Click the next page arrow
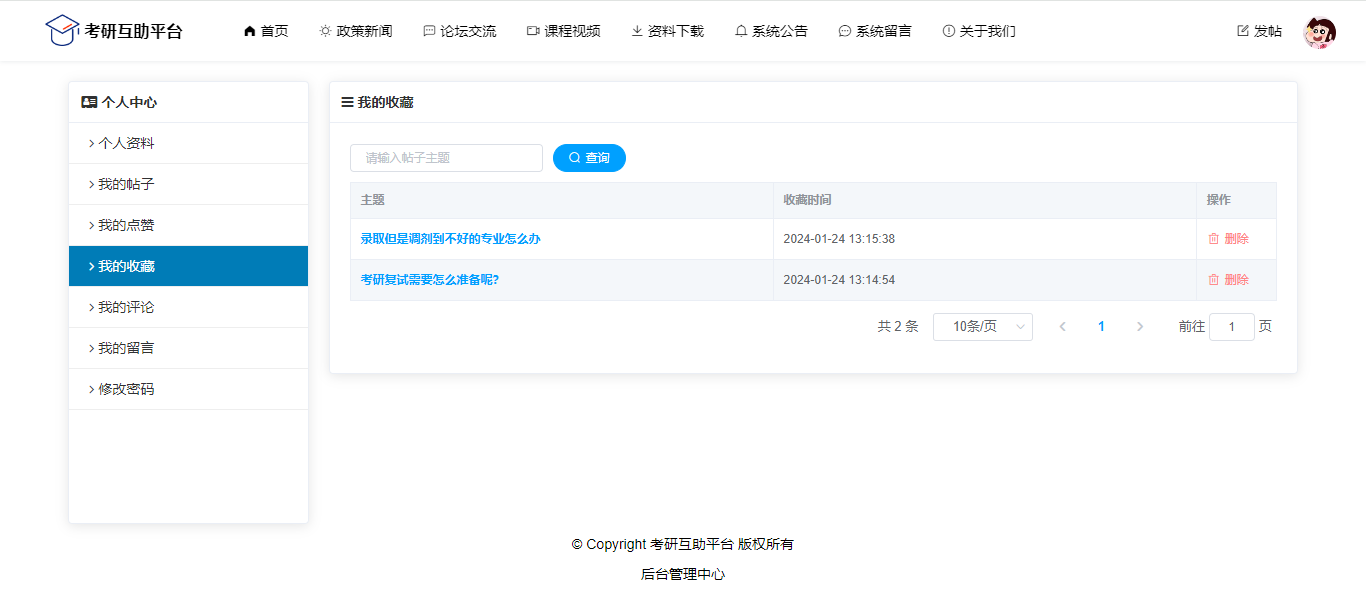Screen dimensions: 1366x606 1140,327
